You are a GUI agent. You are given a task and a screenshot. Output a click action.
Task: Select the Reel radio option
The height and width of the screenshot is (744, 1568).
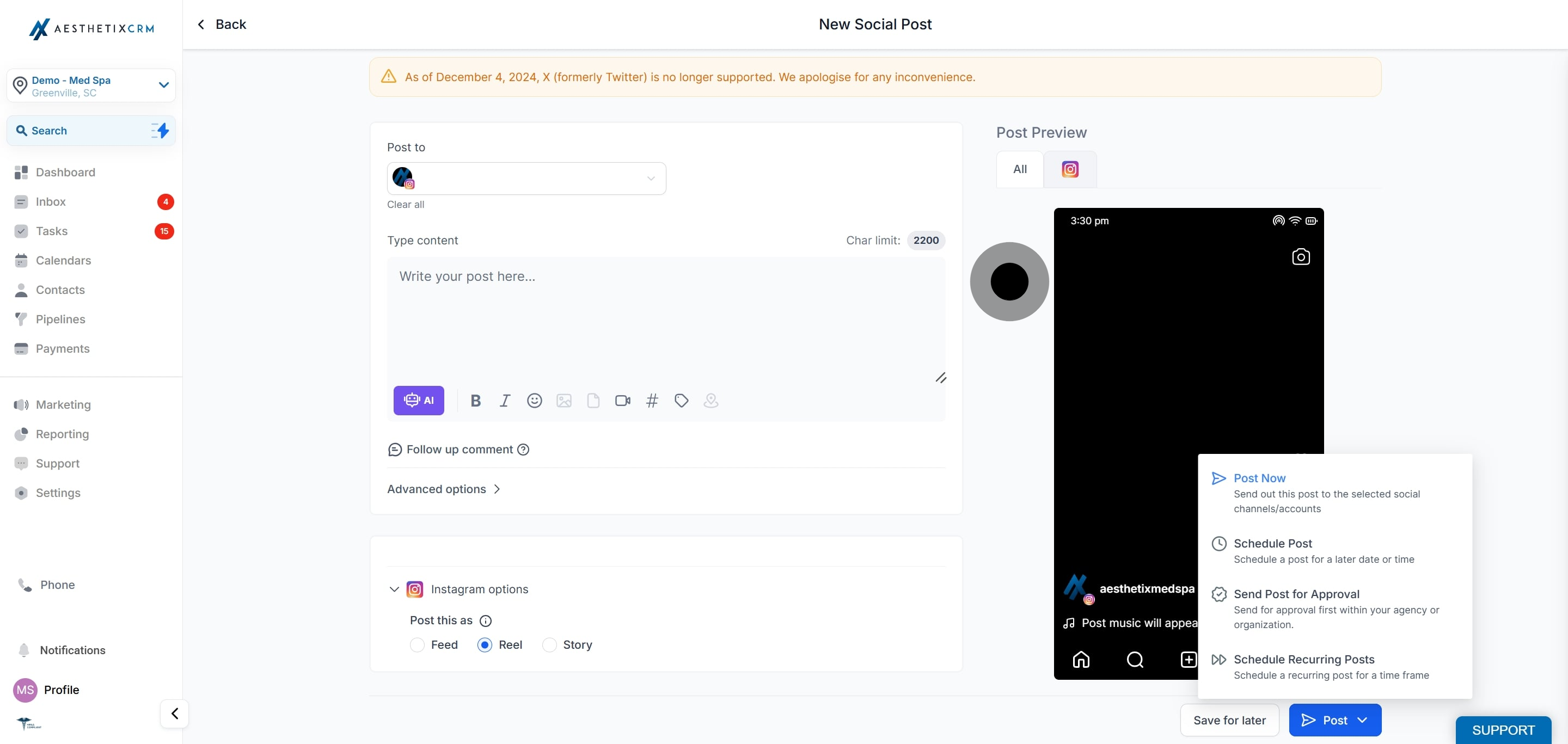(x=485, y=645)
